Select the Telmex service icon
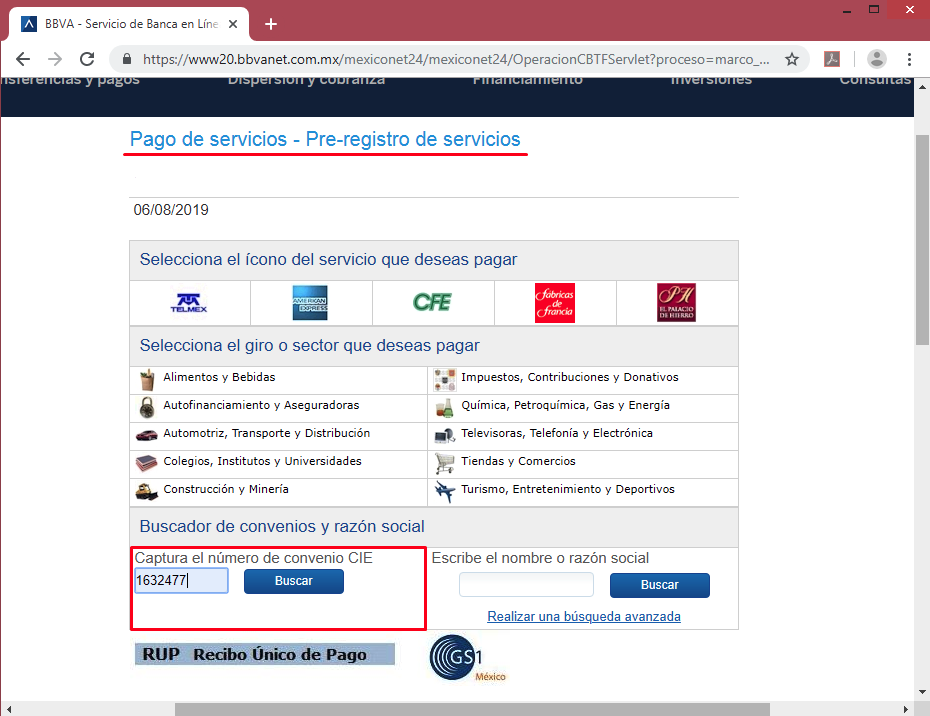Image resolution: width=930 pixels, height=716 pixels. 189,303
